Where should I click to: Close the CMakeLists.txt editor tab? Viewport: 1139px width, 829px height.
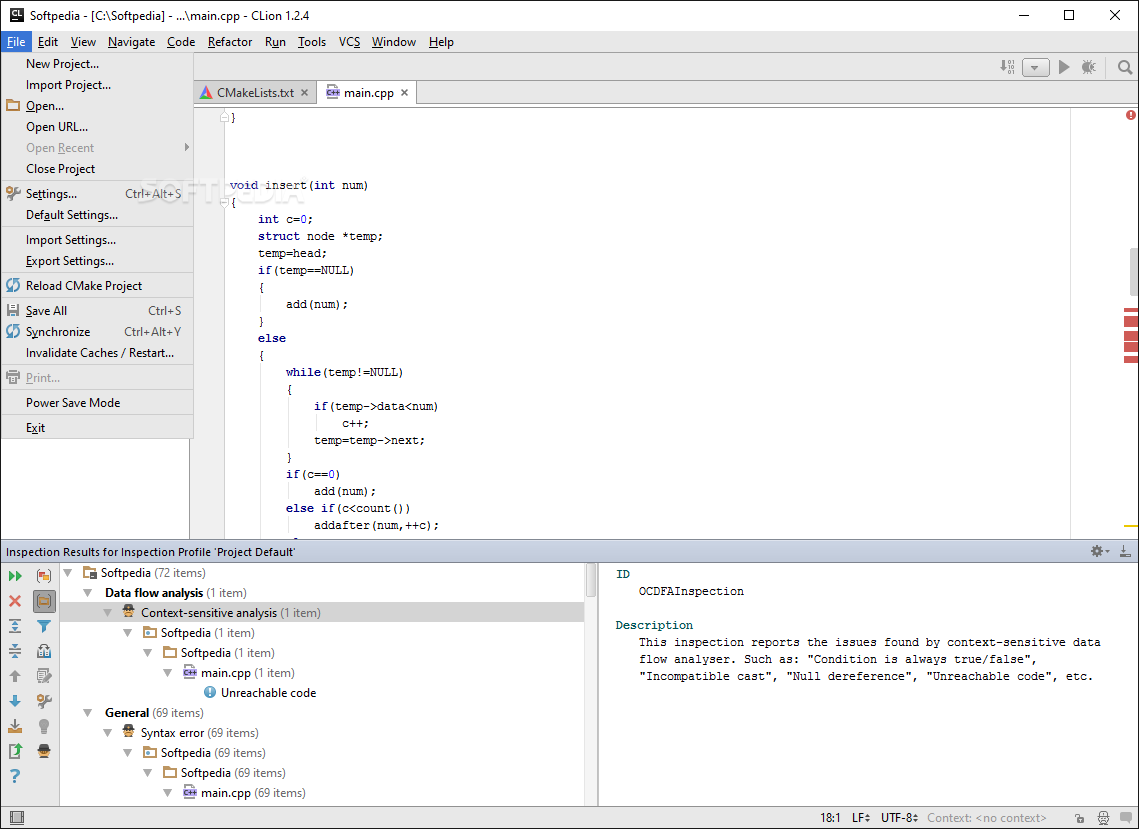[x=304, y=93]
